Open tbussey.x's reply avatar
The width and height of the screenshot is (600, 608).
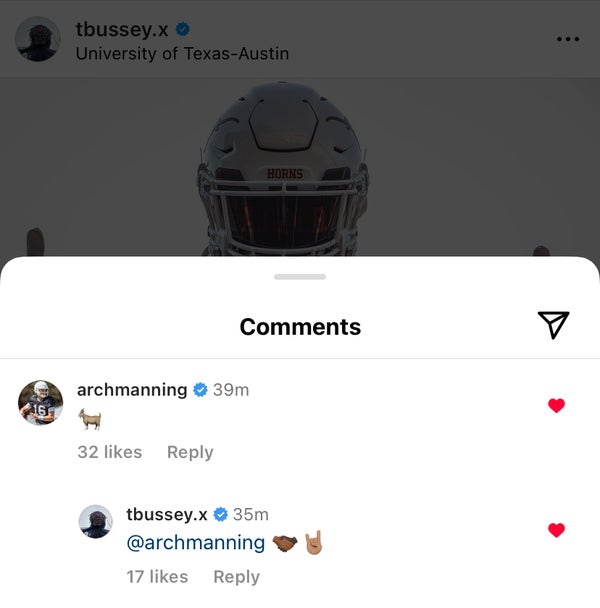click(96, 522)
